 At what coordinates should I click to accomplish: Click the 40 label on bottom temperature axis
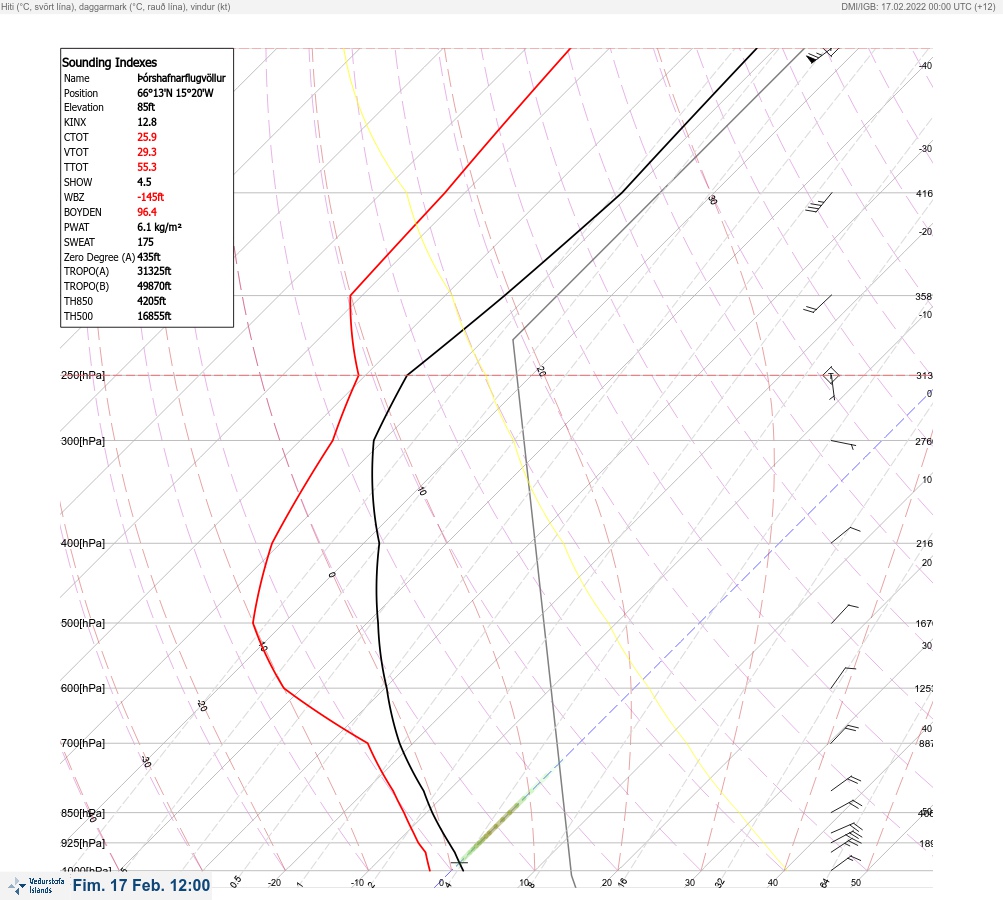pyautogui.click(x=773, y=883)
